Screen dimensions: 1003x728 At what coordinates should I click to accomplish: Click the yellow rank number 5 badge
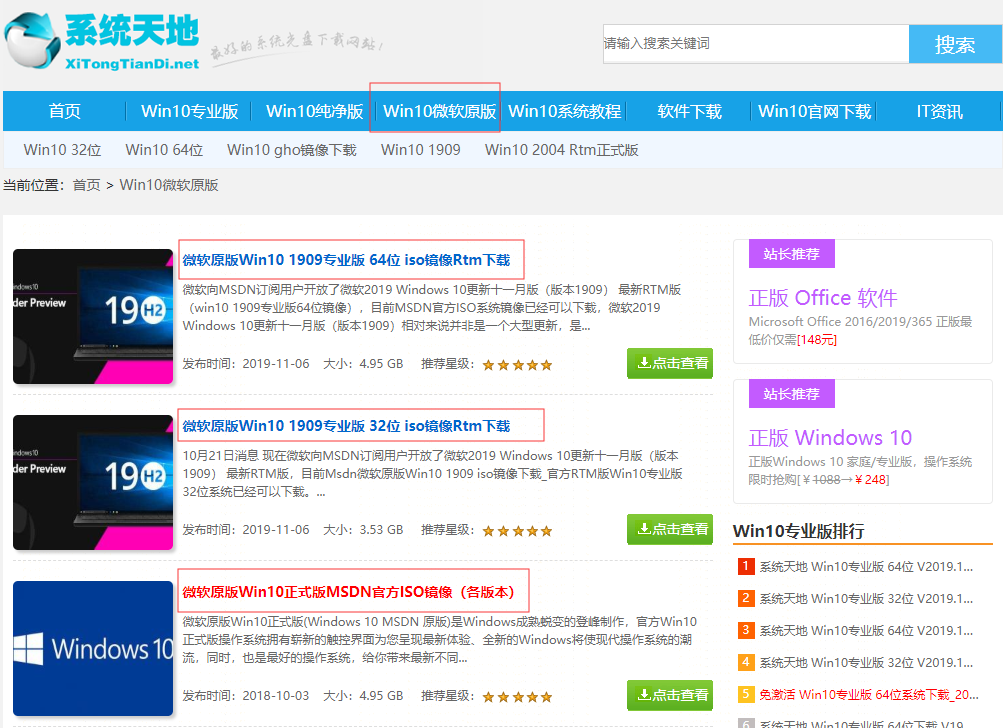click(746, 694)
